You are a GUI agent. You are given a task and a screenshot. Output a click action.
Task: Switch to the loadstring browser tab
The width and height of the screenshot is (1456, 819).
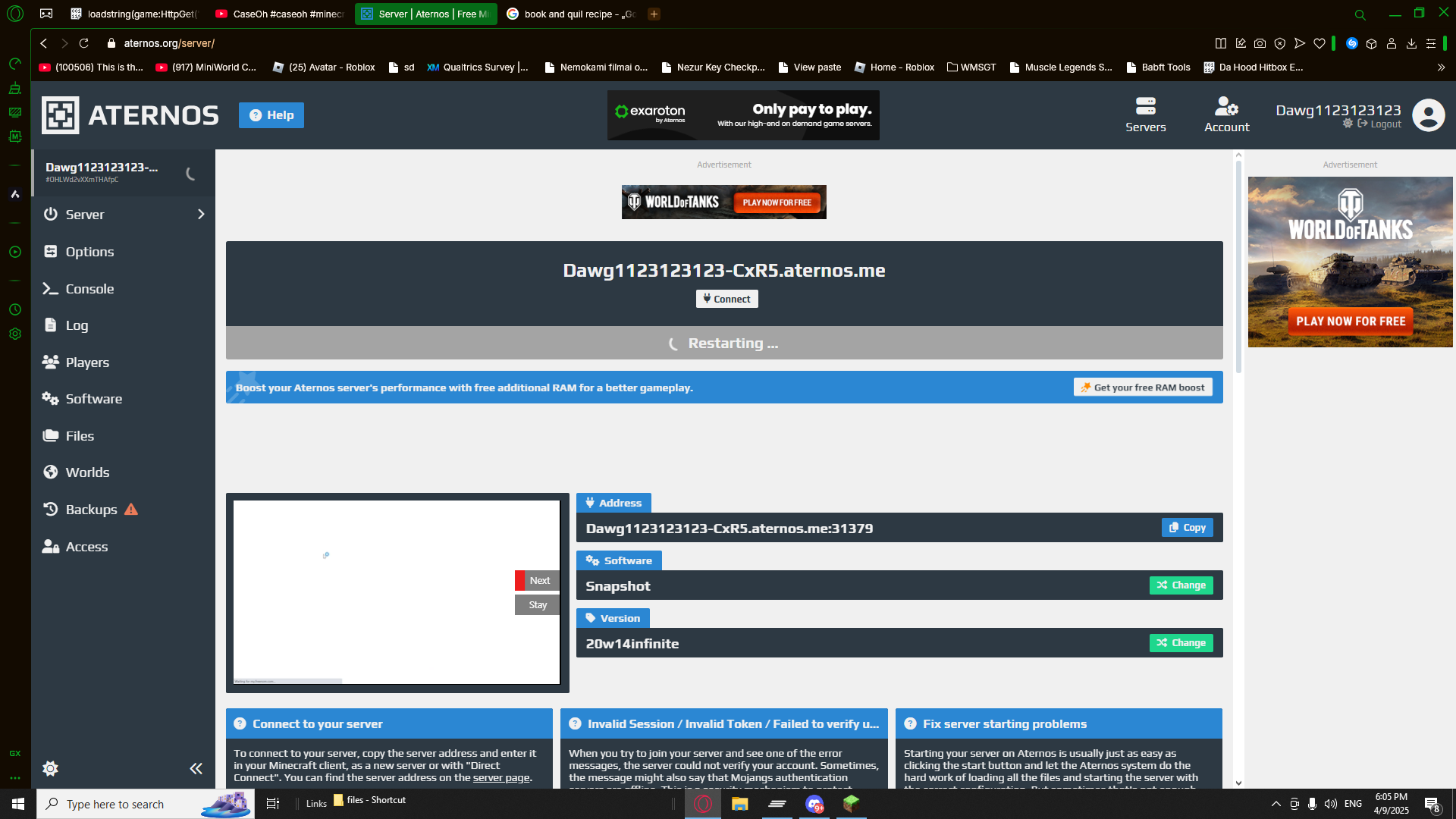tap(134, 14)
